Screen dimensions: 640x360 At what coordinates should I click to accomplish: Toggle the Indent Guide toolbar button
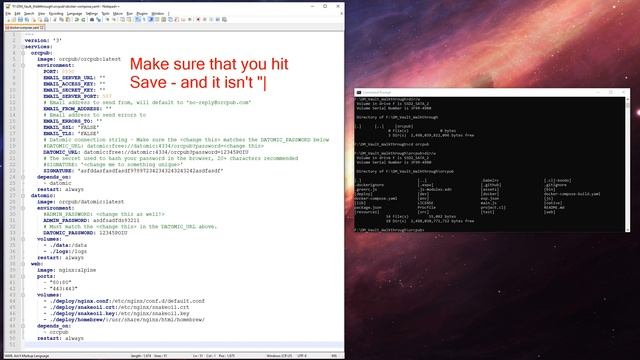[x=150, y=19]
